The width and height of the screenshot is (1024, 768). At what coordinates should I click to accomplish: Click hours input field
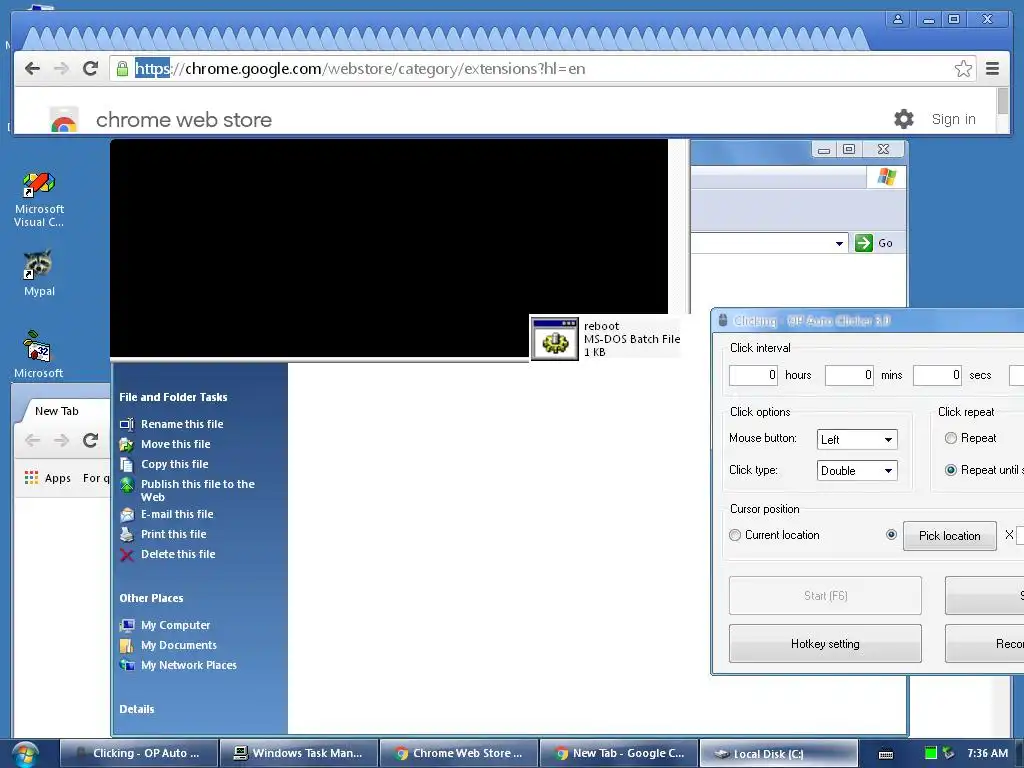pyautogui.click(x=754, y=375)
